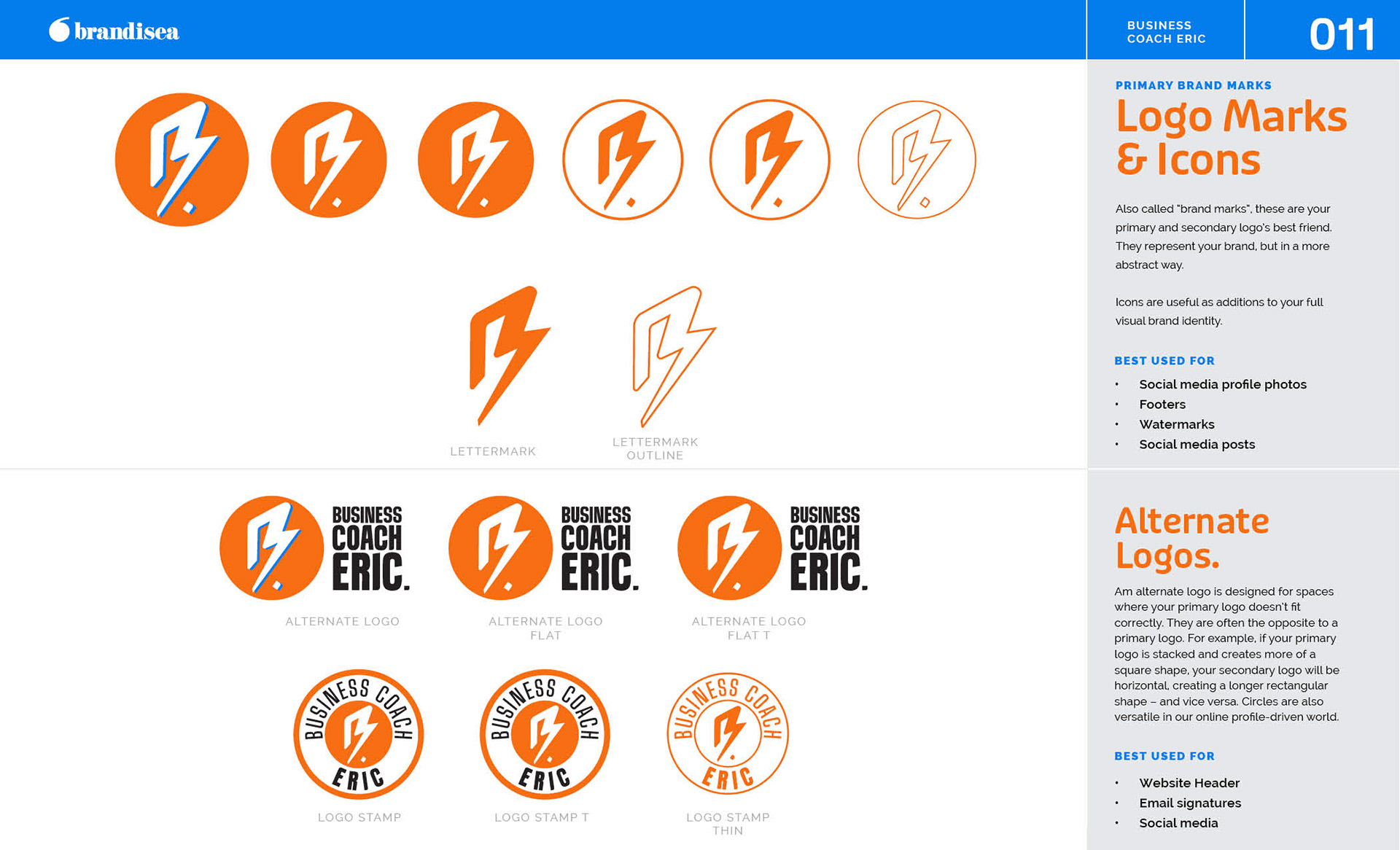Click the Logo Stamp circular badge

359,734
